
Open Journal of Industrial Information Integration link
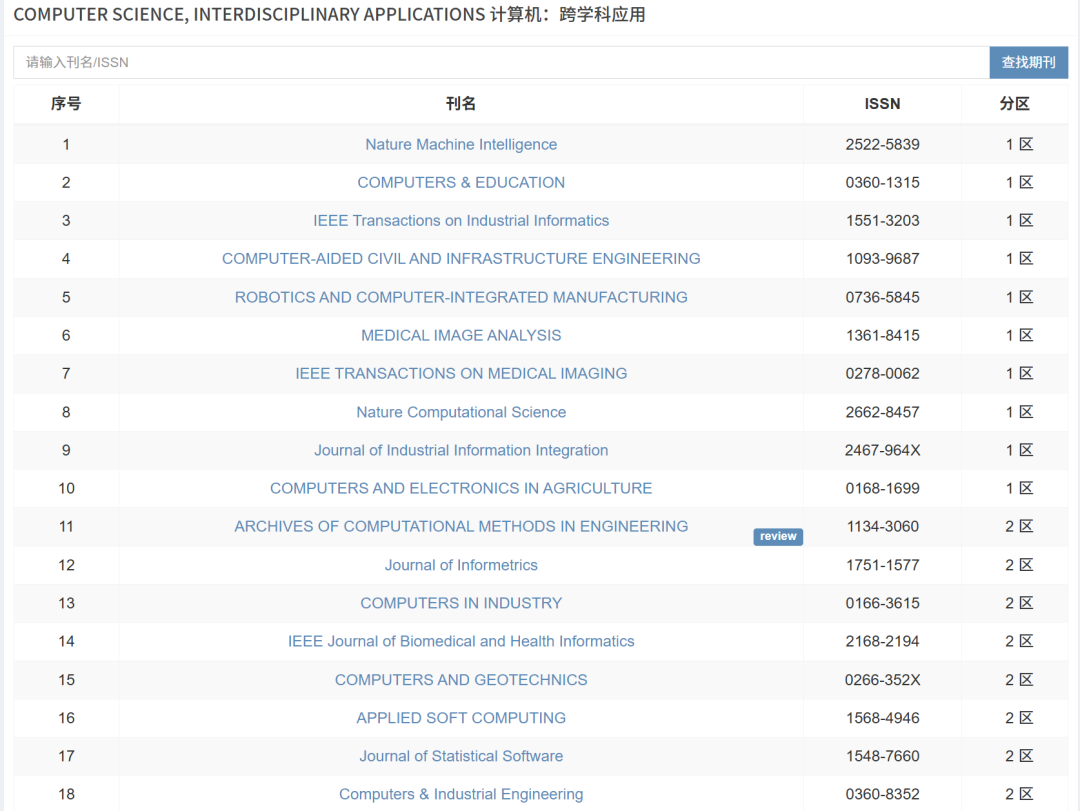pyautogui.click(x=461, y=450)
